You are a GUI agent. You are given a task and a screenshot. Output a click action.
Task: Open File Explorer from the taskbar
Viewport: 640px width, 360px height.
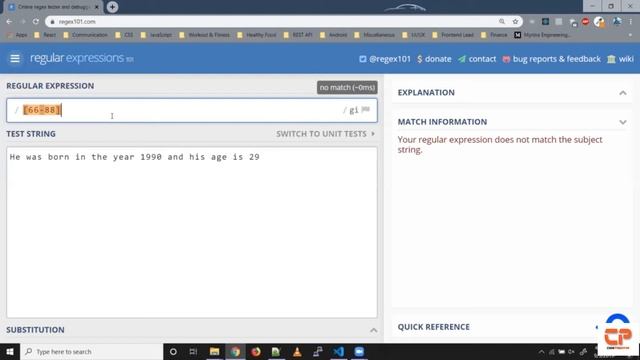(x=214, y=351)
